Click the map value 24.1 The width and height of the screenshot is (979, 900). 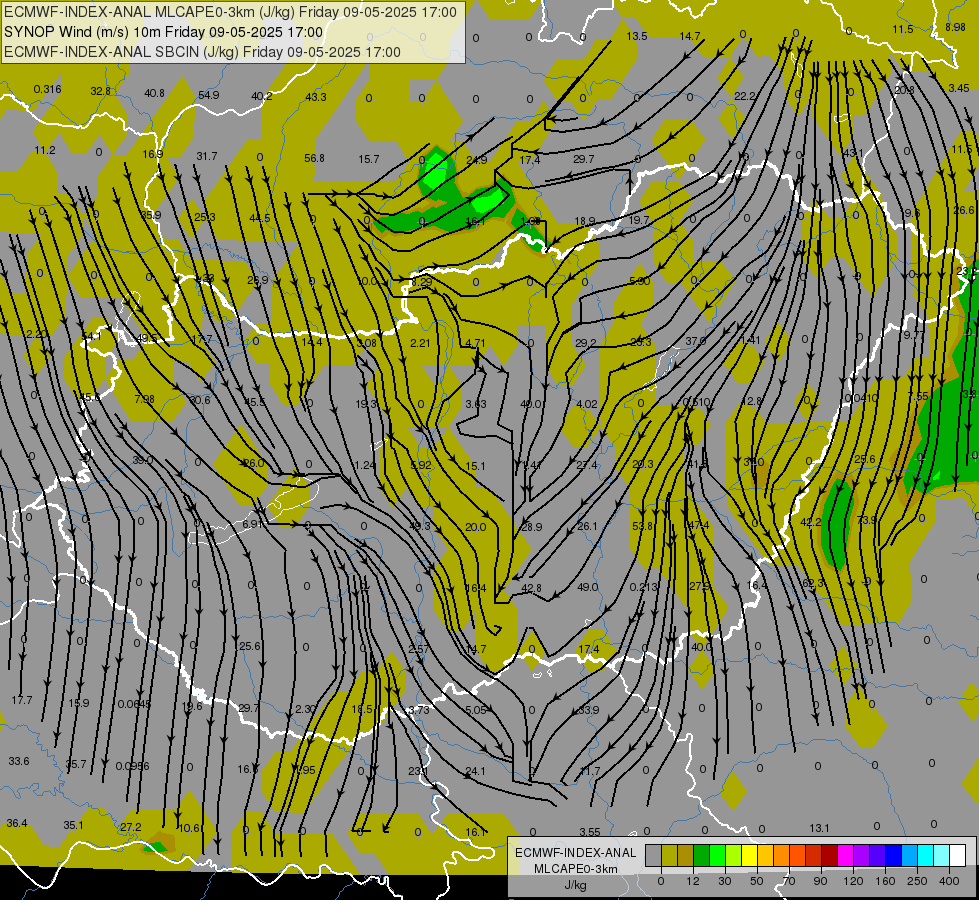point(475,771)
